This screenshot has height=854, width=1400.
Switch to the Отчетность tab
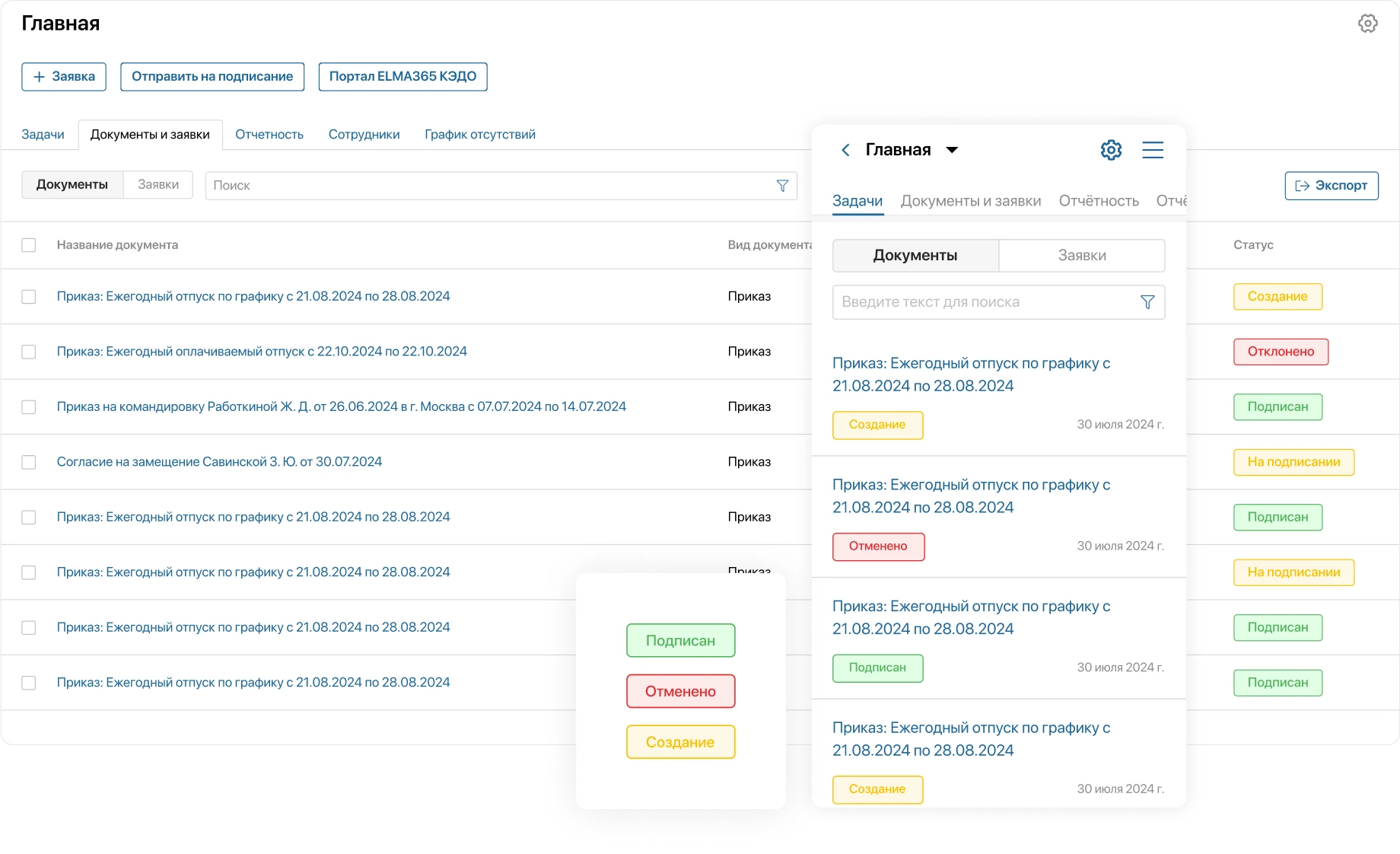pos(269,135)
